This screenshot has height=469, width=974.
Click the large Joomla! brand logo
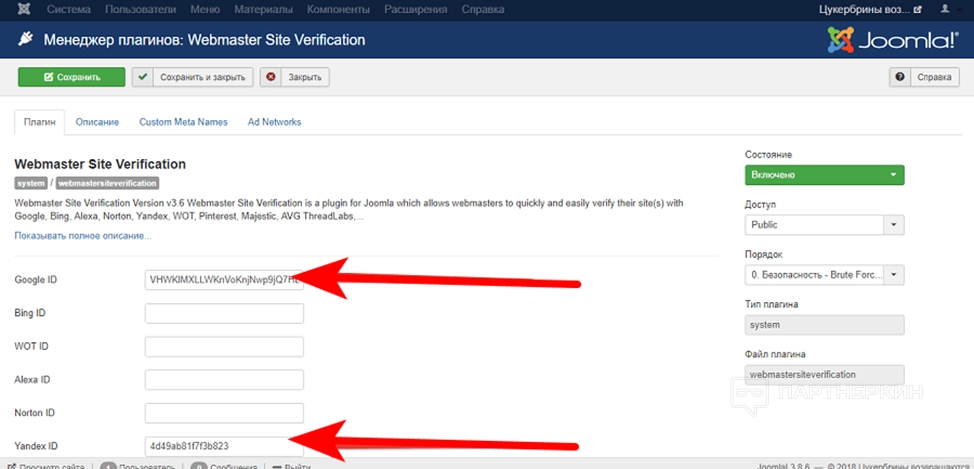pos(893,40)
